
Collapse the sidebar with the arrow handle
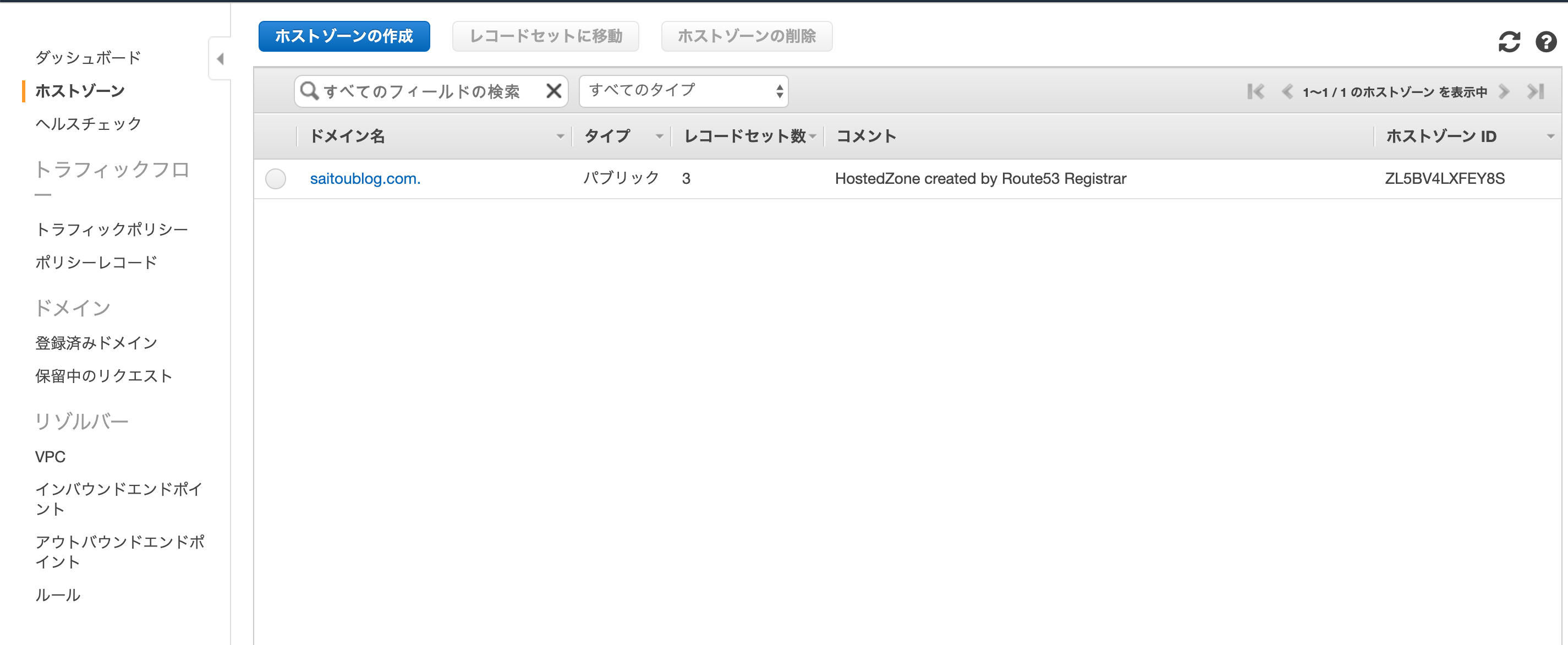coord(221,58)
